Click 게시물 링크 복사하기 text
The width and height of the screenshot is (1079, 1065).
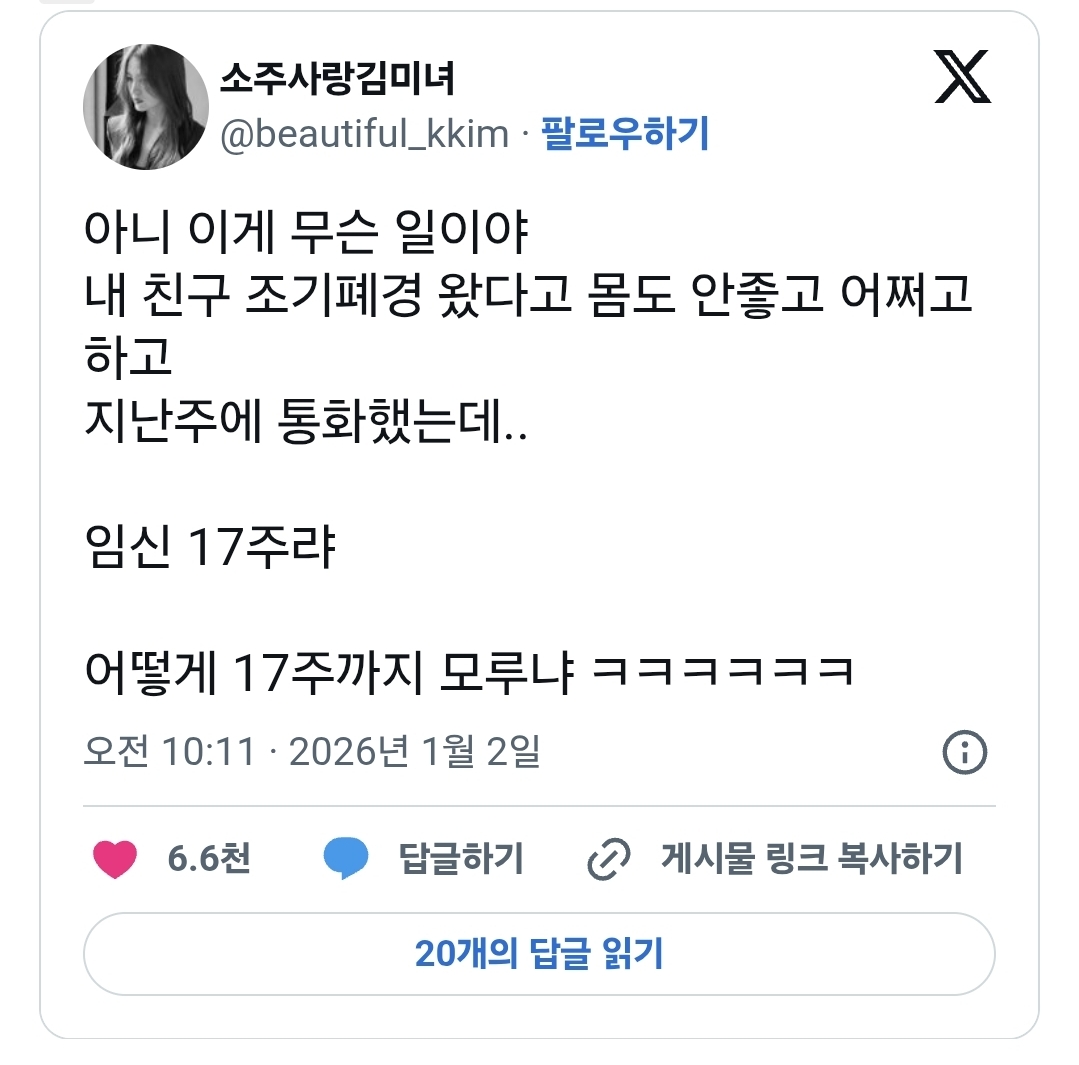coord(811,859)
